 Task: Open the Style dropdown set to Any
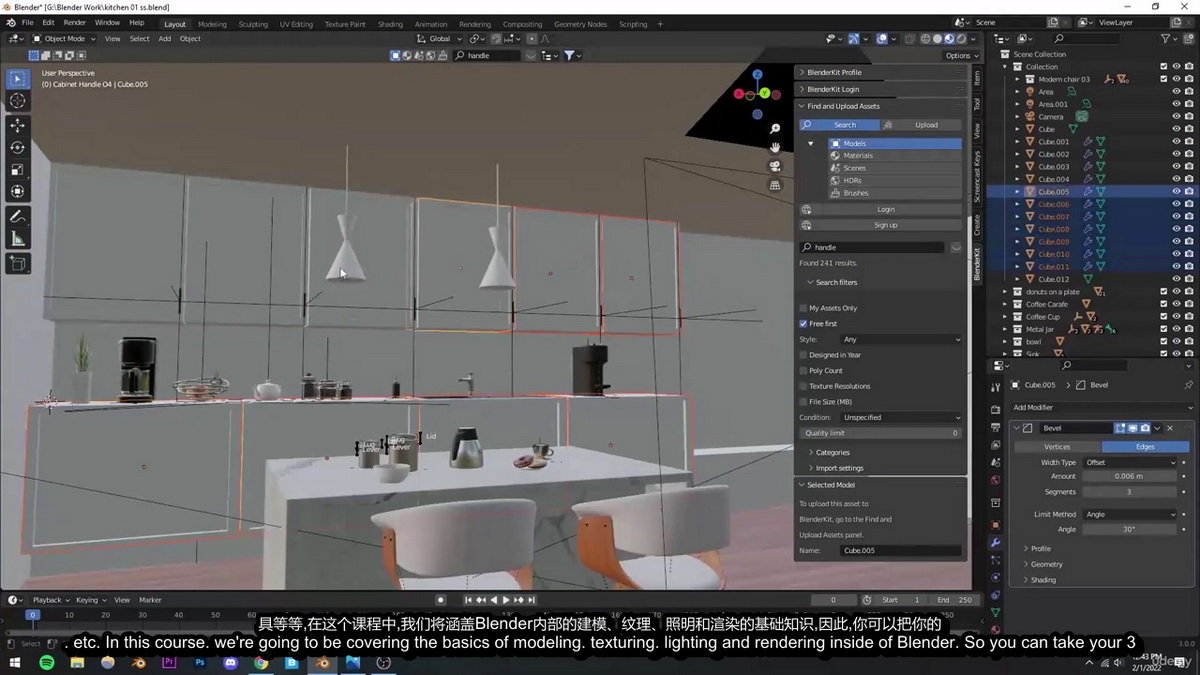pos(901,340)
